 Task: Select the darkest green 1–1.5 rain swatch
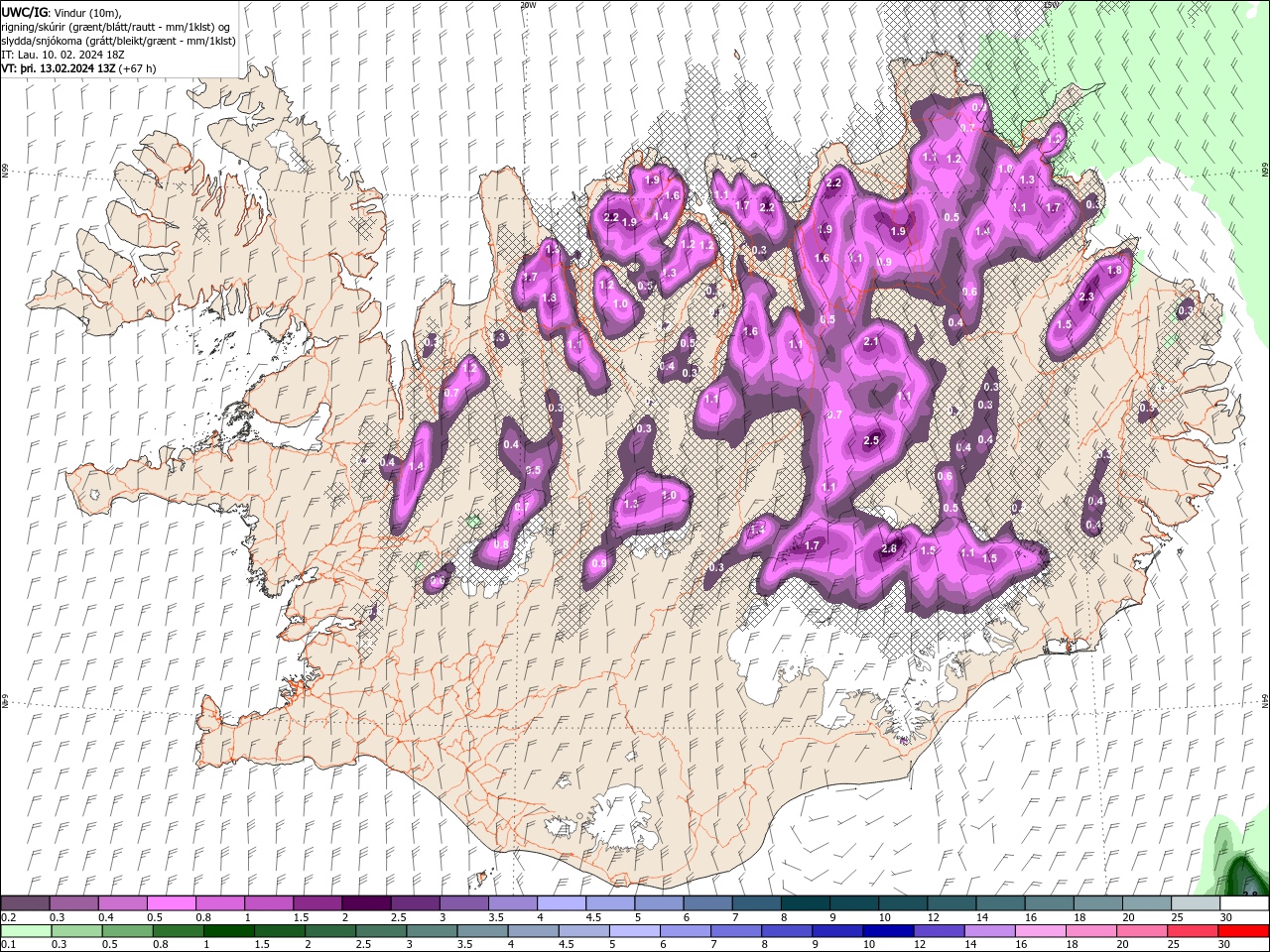point(229,931)
